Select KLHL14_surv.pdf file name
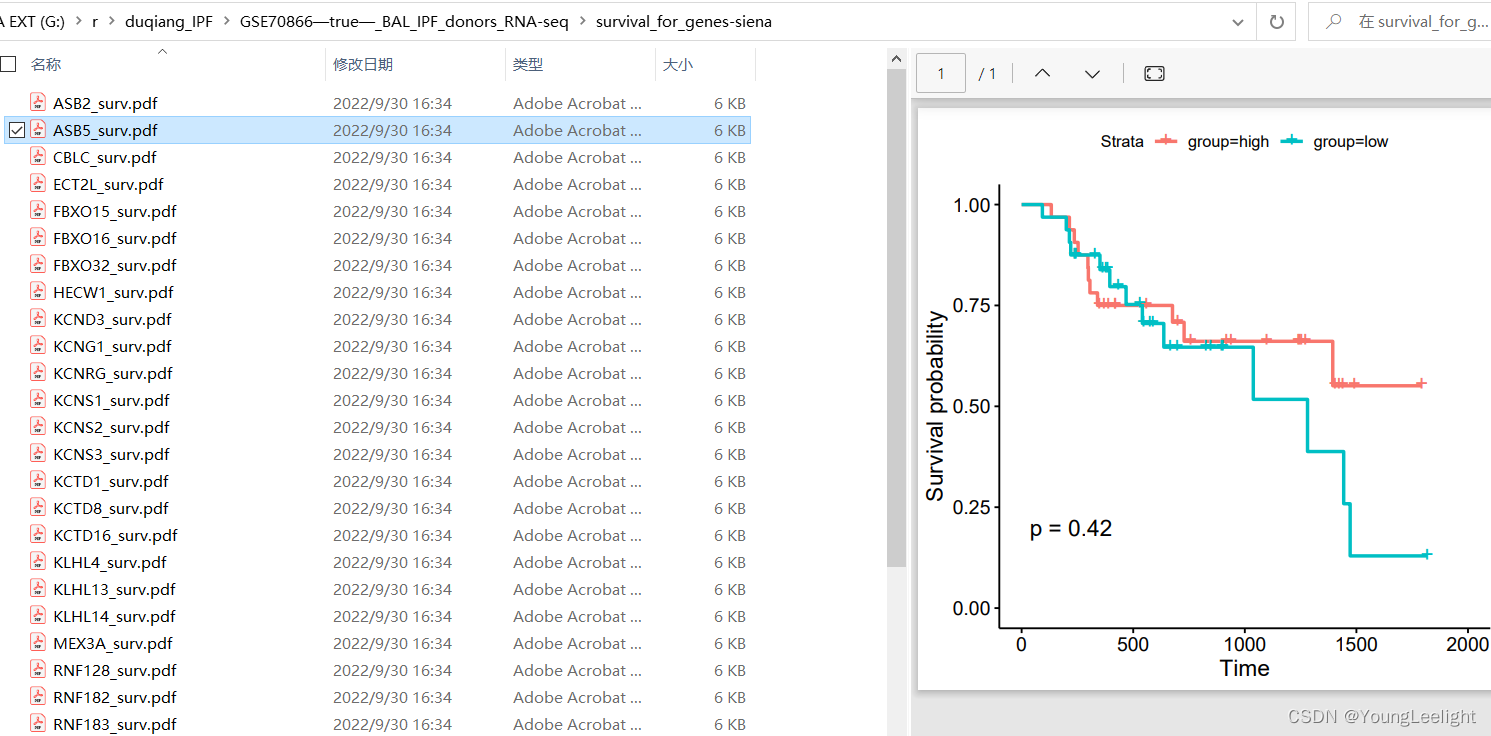Image resolution: width=1491 pixels, height=736 pixels. click(115, 616)
